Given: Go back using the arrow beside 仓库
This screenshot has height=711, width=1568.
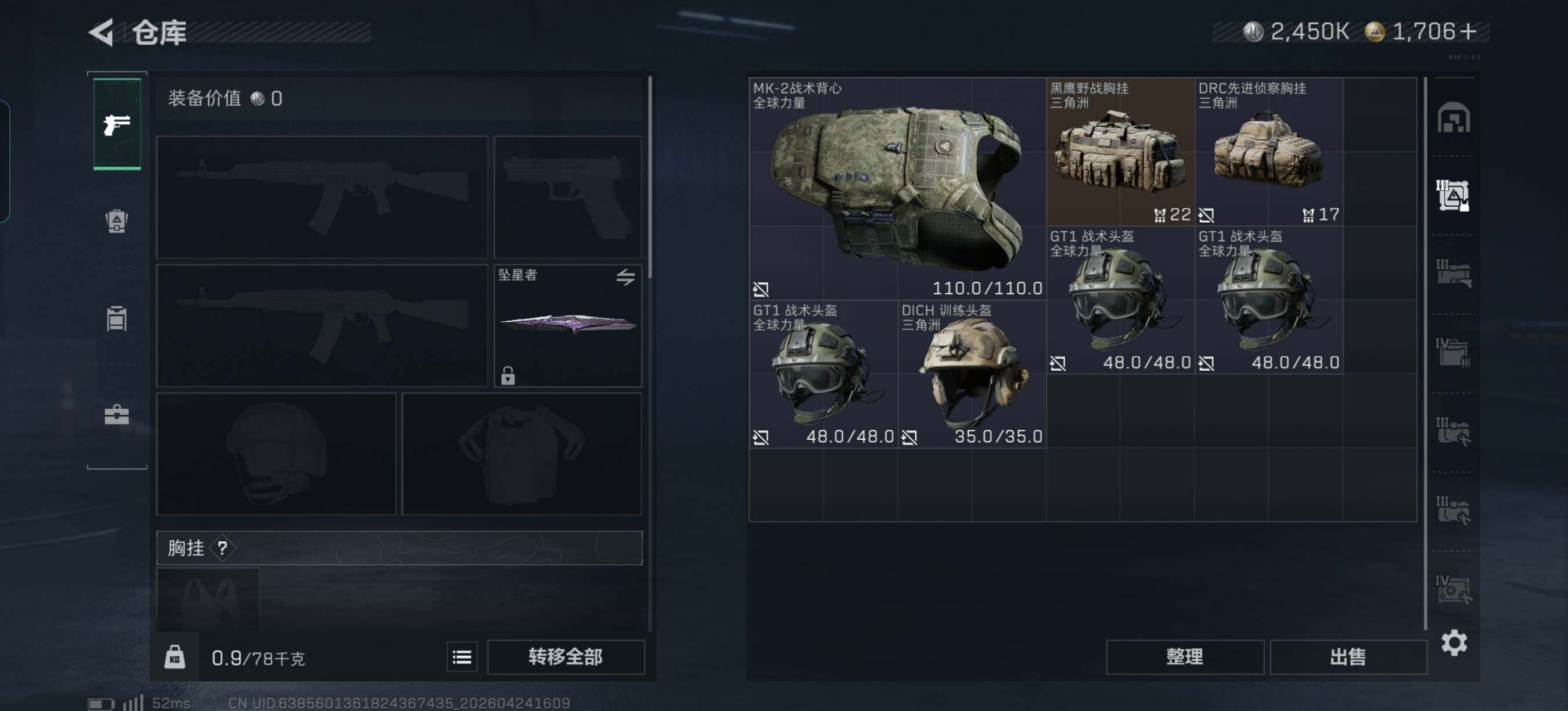Looking at the screenshot, I should click(x=101, y=33).
